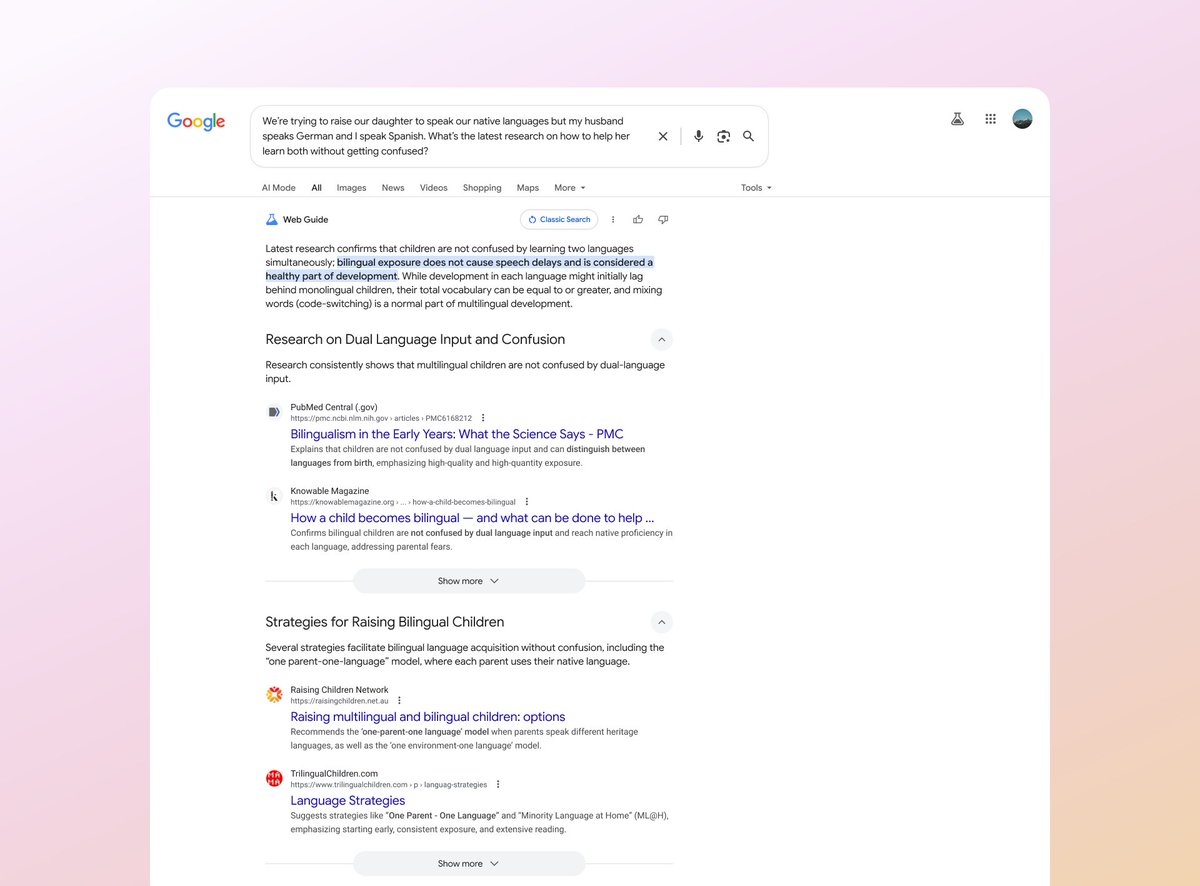This screenshot has height=886, width=1200.
Task: Open the AI Mode tab
Action: (278, 187)
